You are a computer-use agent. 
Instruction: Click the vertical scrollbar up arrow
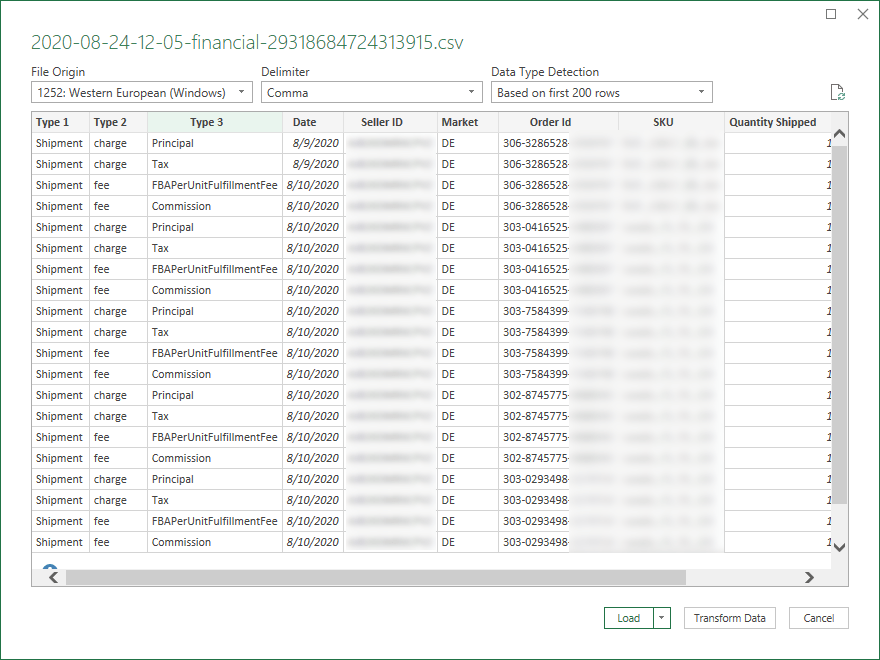tap(840, 131)
